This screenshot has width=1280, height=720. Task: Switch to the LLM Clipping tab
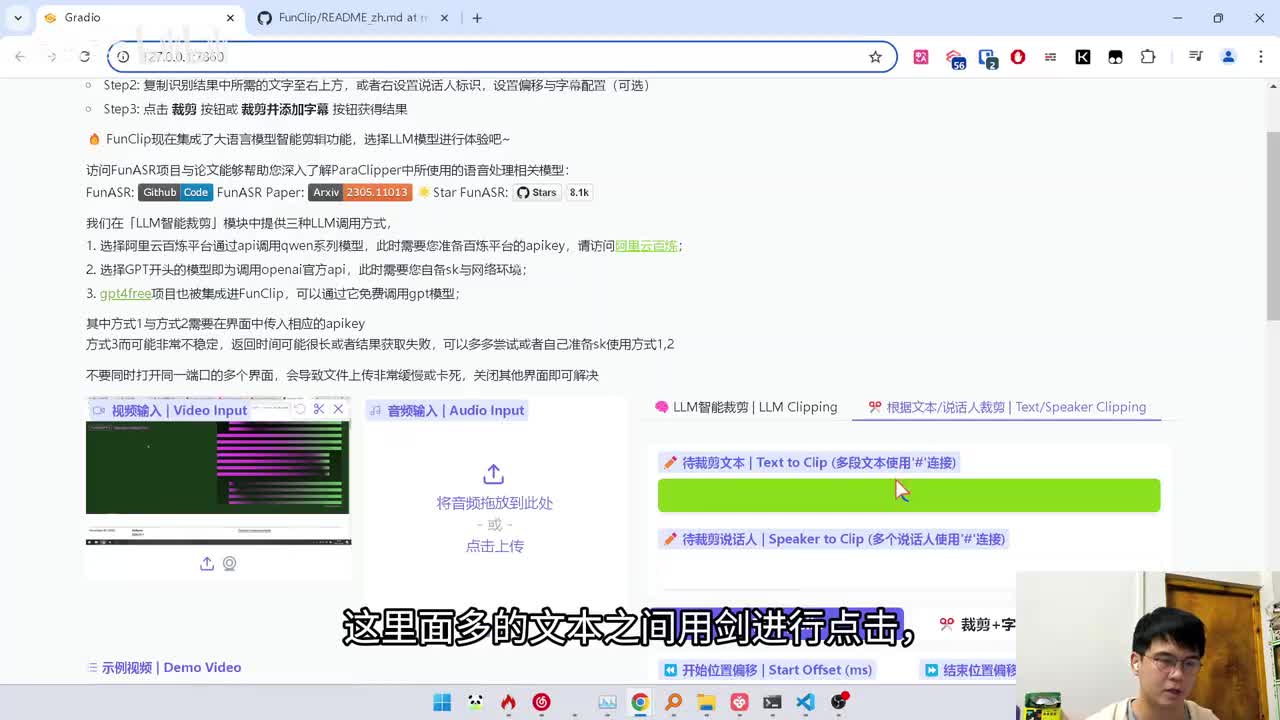pos(746,407)
